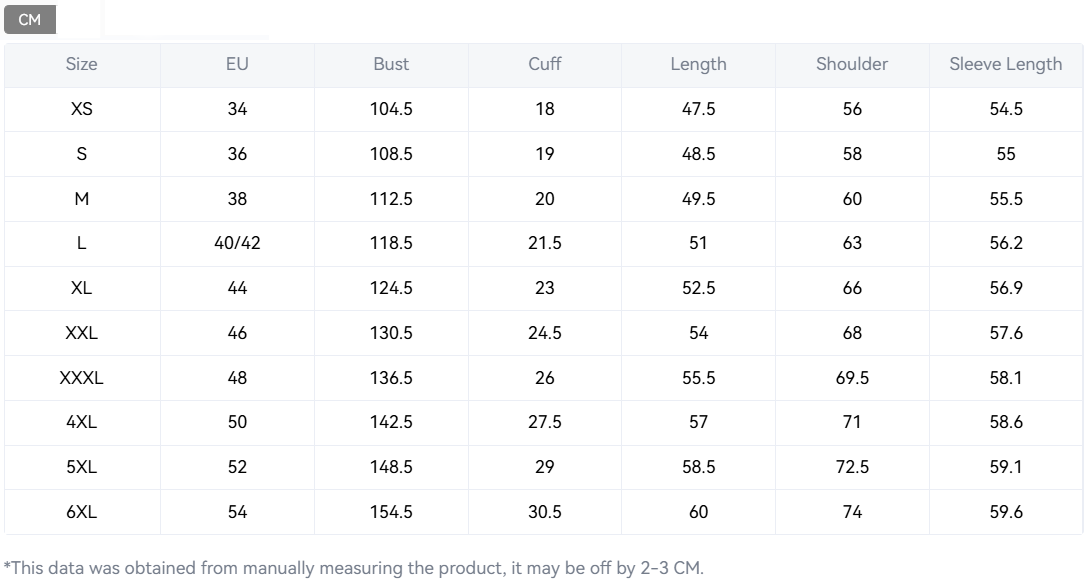Click the 5XL size row label
This screenshot has width=1092, height=583.
pos(82,467)
